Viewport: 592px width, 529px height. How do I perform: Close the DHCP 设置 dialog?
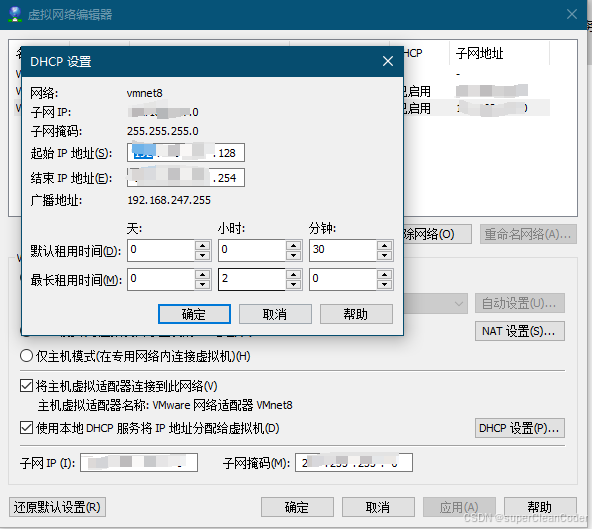[x=388, y=61]
